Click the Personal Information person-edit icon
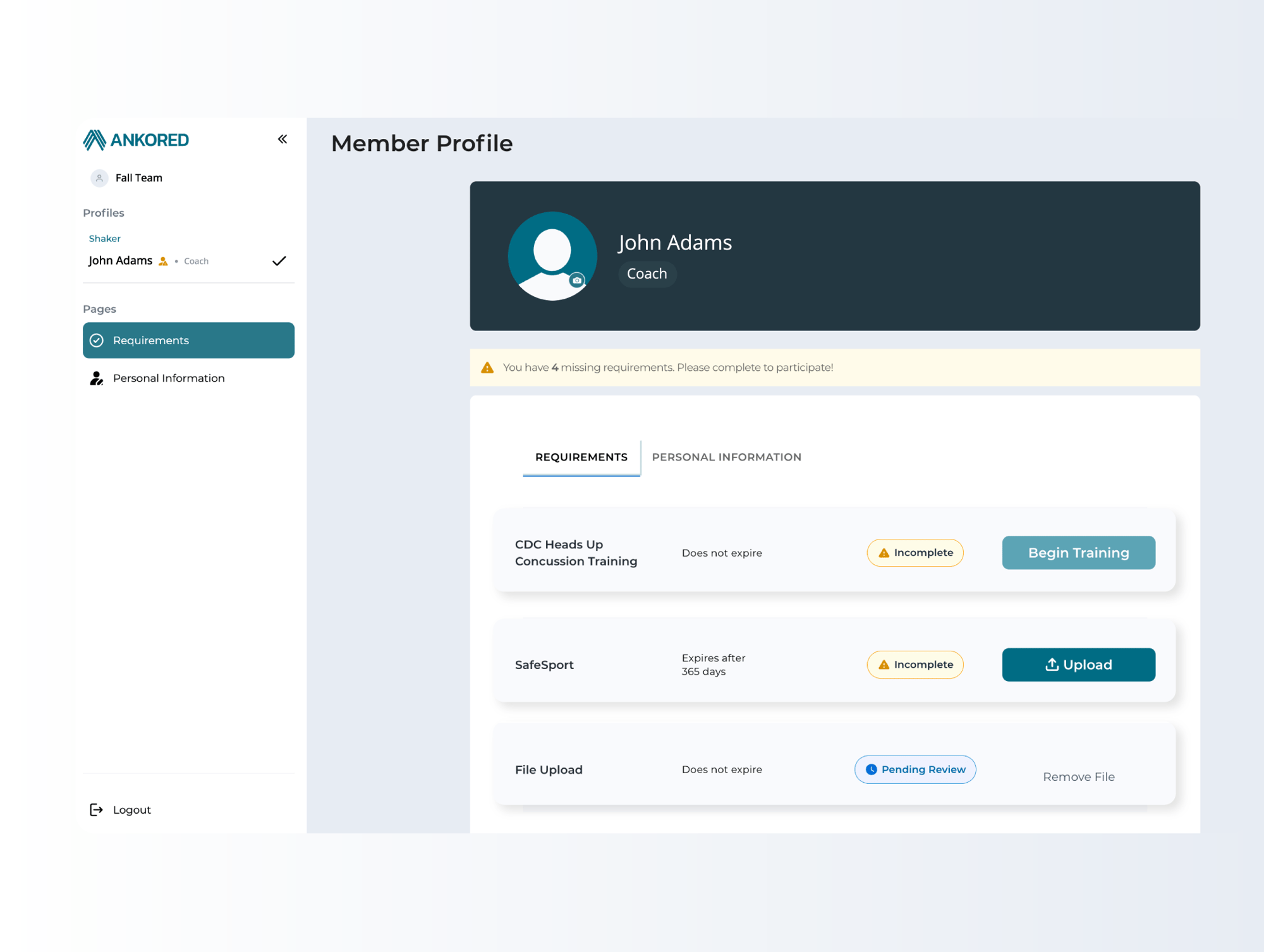 tap(96, 378)
